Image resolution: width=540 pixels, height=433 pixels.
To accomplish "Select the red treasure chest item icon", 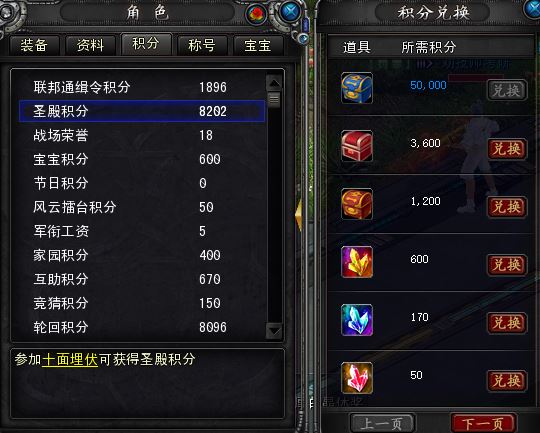I will (x=357, y=146).
